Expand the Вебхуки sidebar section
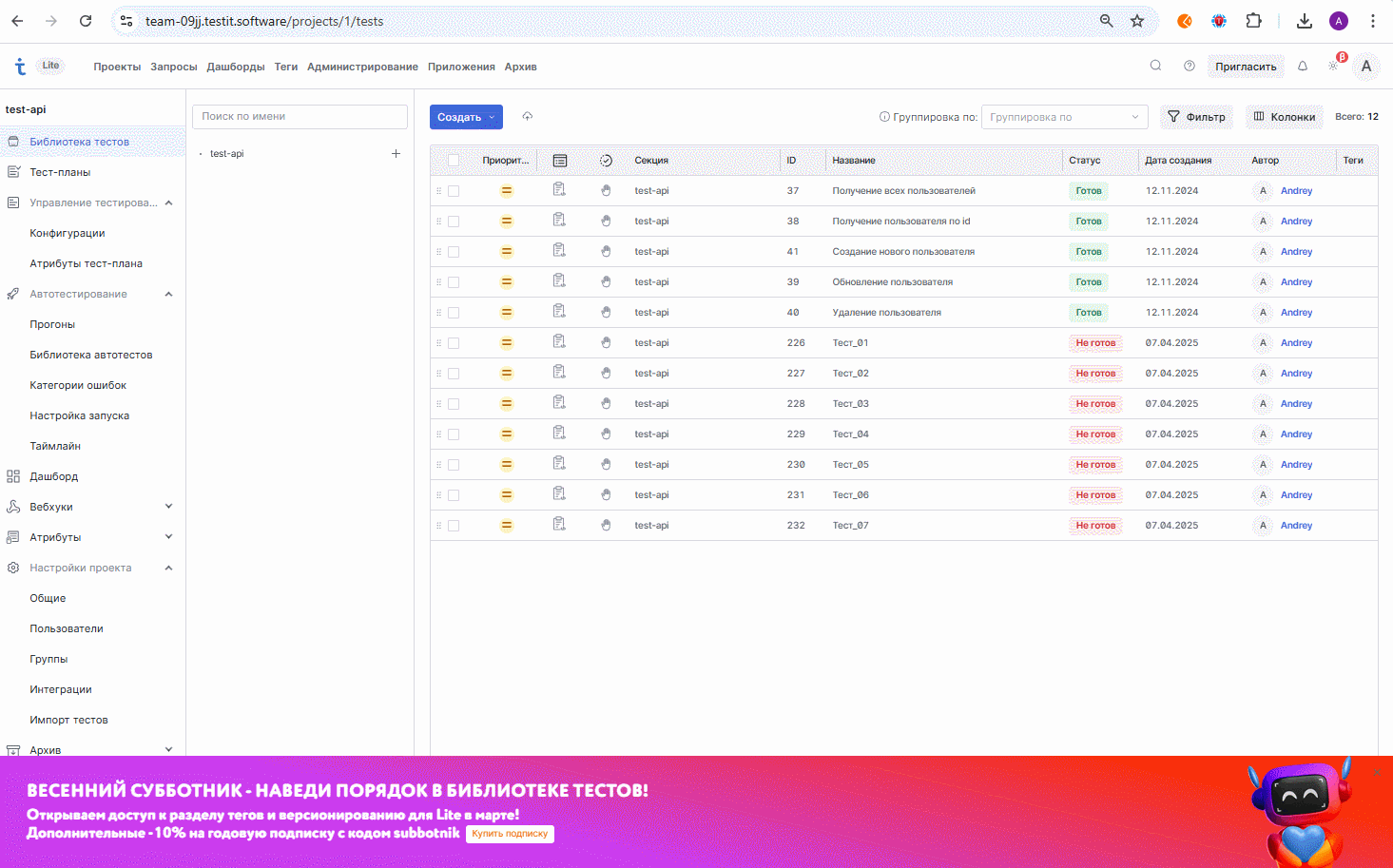The height and width of the screenshot is (868, 1393). pyautogui.click(x=168, y=507)
